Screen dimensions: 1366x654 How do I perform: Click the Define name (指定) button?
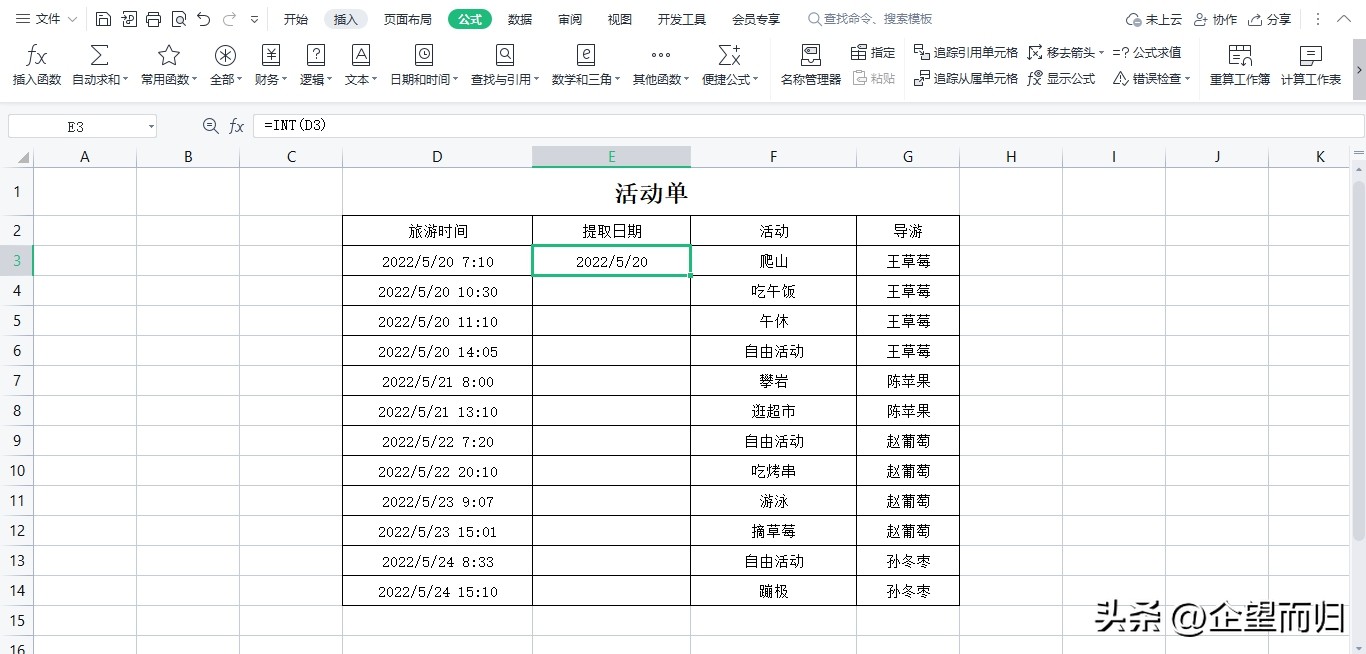[x=873, y=53]
